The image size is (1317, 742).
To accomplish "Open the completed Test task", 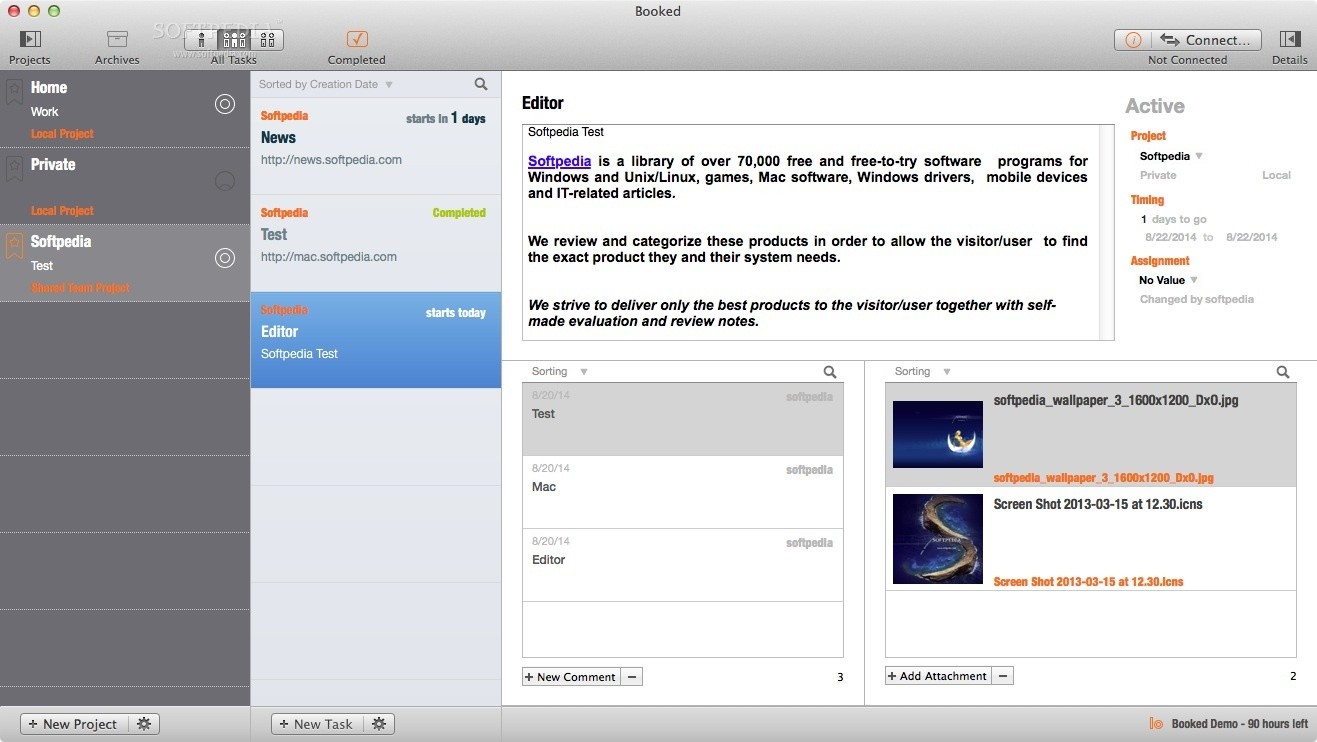I will point(376,243).
